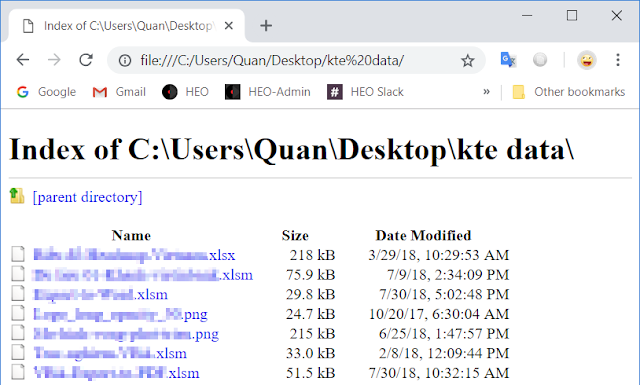Open the Google bookmark
Viewport: 640px width, 385px height.
pyautogui.click(x=46, y=92)
